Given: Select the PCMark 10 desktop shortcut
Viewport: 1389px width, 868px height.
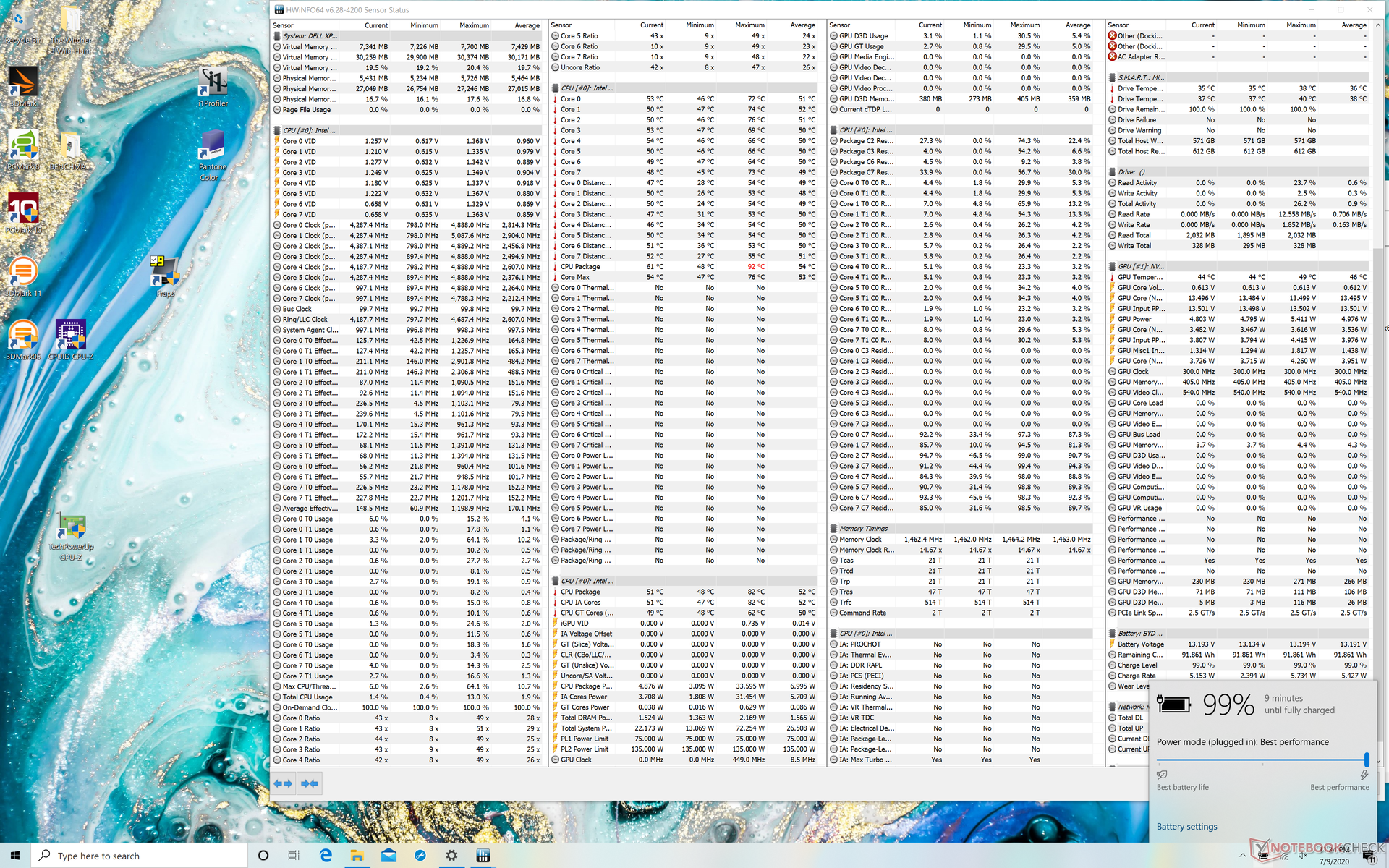Looking at the screenshot, I should tap(24, 213).
